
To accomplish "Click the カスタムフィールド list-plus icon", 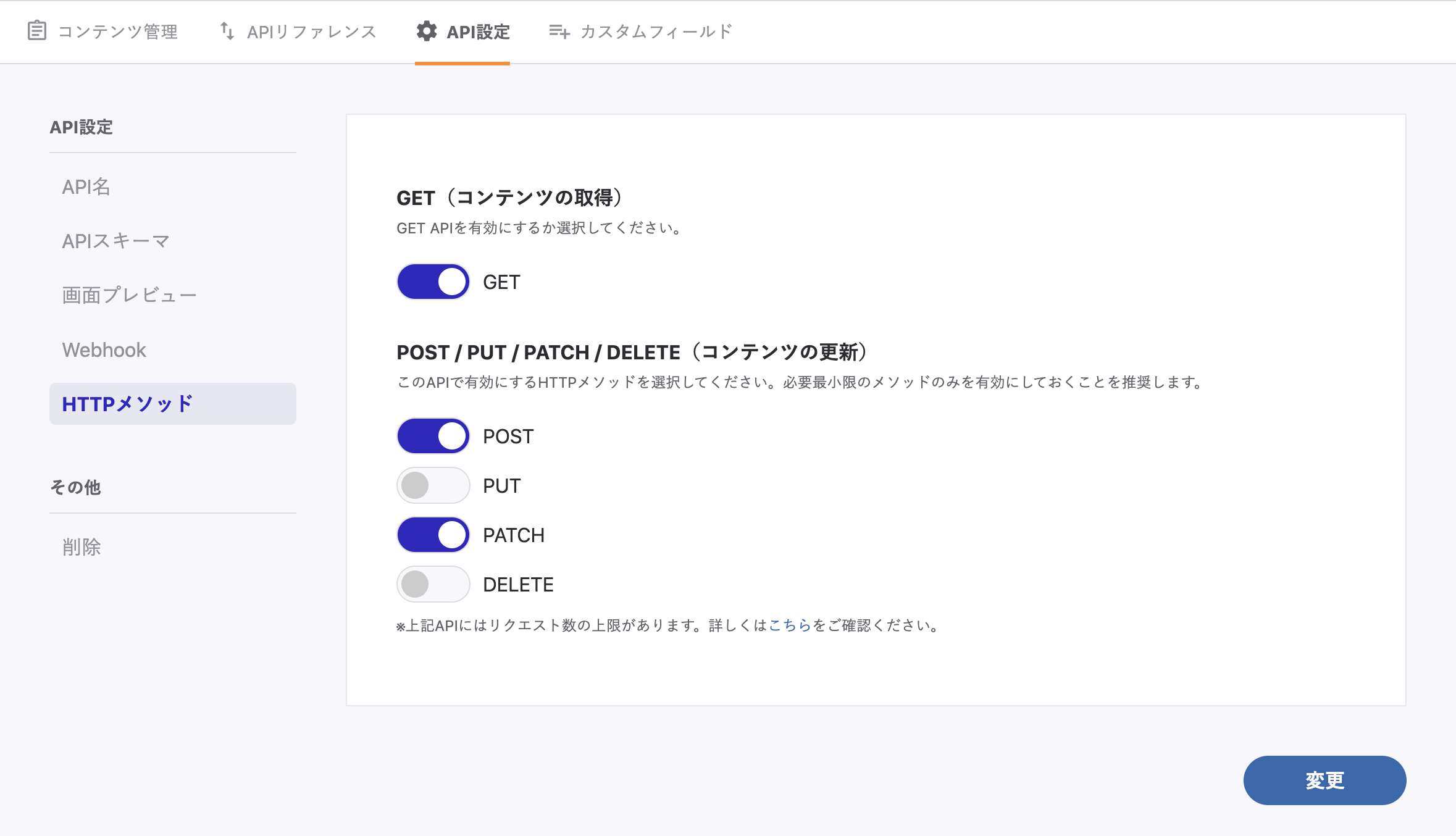I will pyautogui.click(x=559, y=31).
